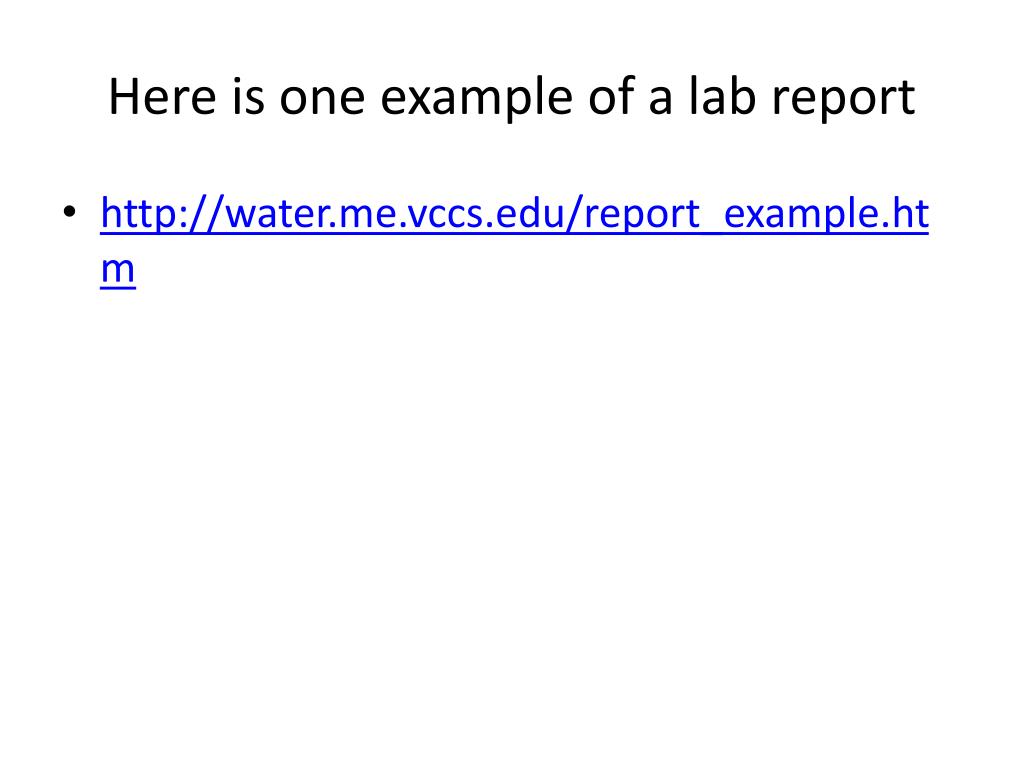1024x768 pixels.
Task: Click the word 'is' in the title
Action: tap(248, 98)
